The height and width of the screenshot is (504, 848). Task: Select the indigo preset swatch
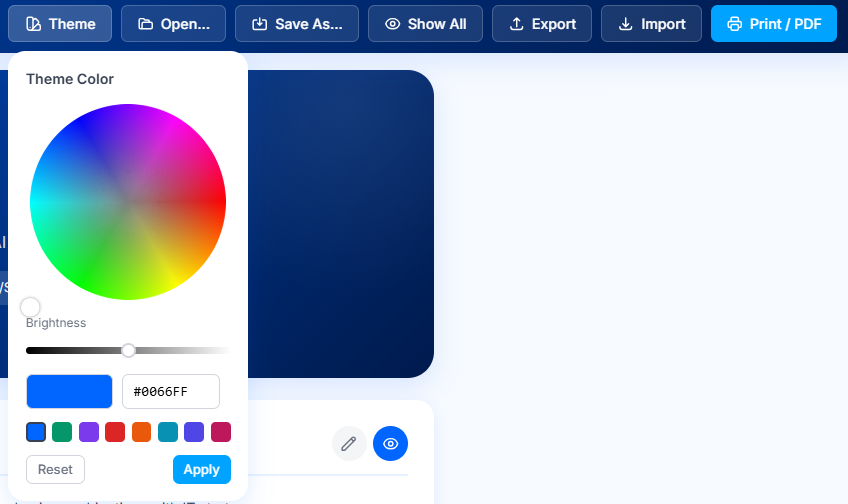coord(194,432)
